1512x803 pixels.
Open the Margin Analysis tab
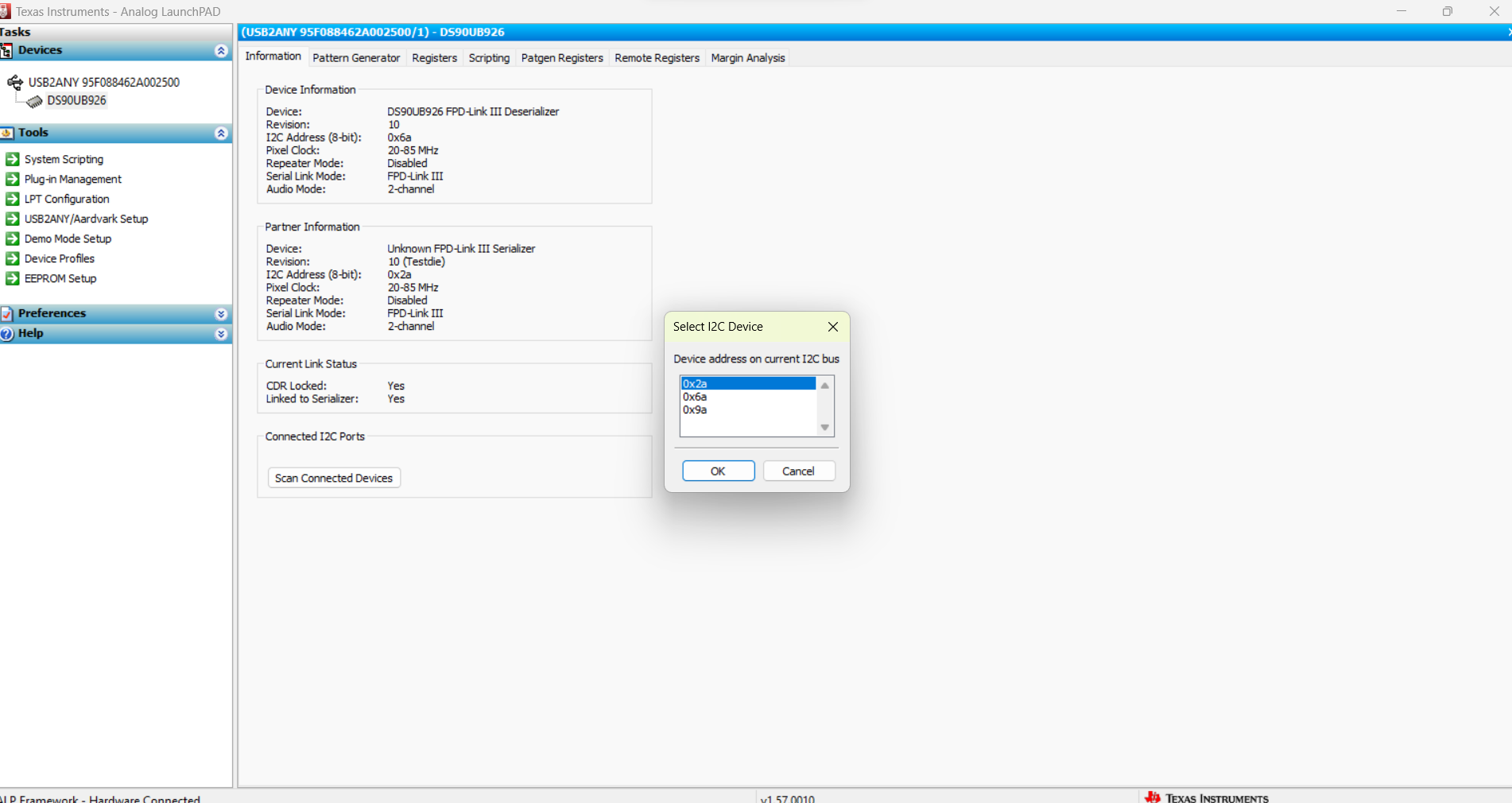(747, 57)
